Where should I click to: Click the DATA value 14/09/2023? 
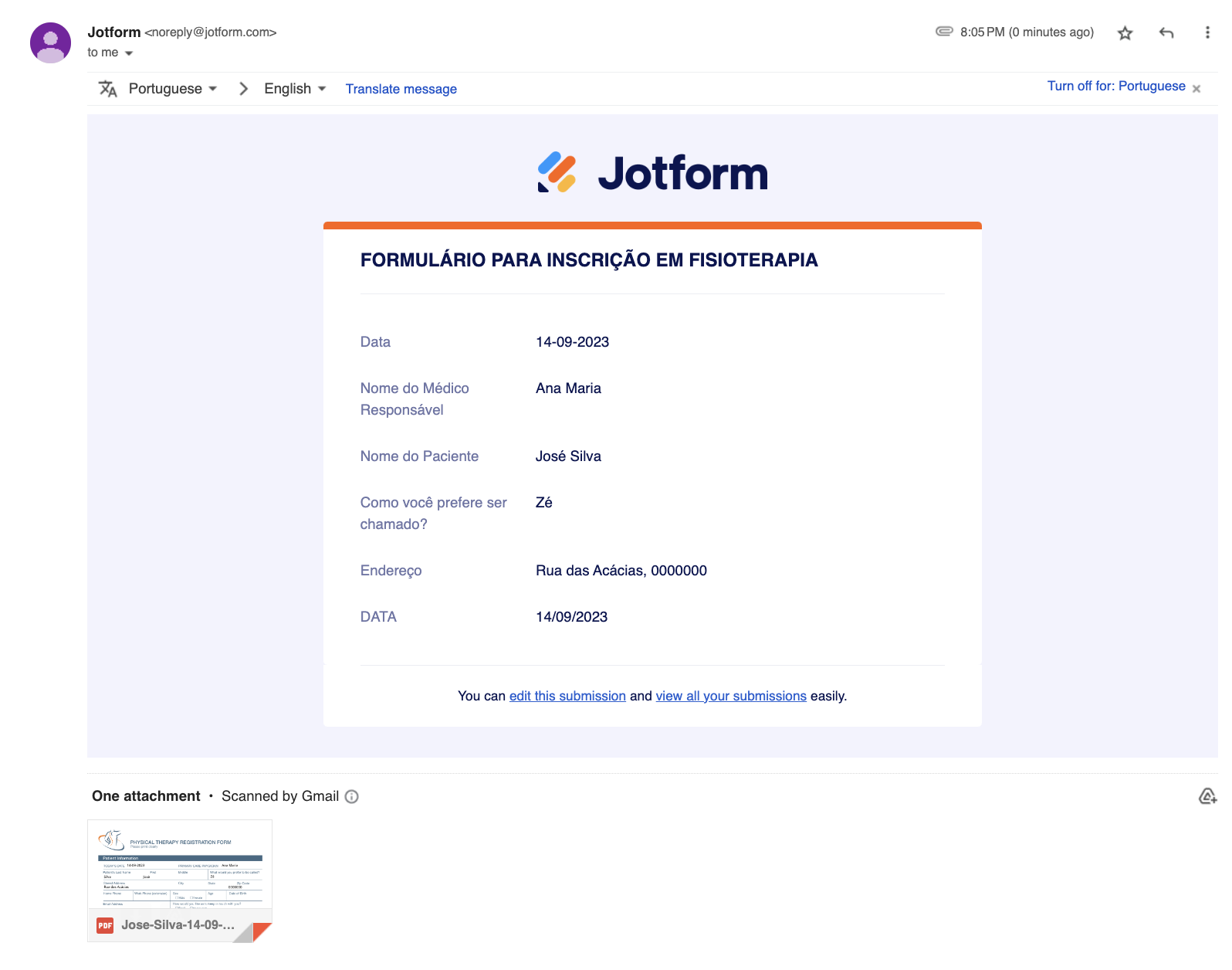click(x=572, y=617)
